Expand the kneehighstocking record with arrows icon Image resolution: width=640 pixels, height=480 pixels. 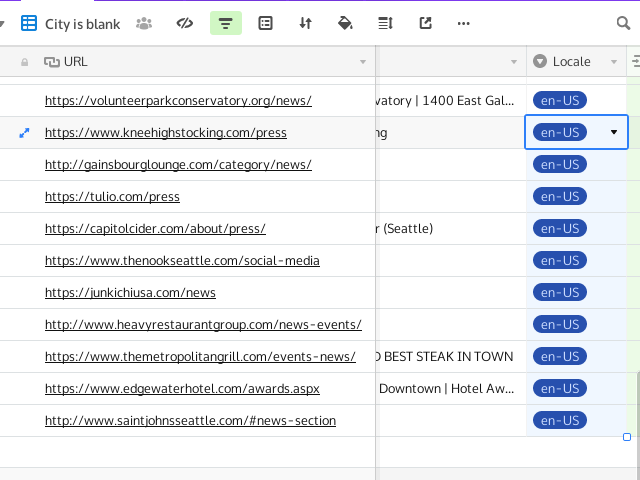click(x=24, y=133)
